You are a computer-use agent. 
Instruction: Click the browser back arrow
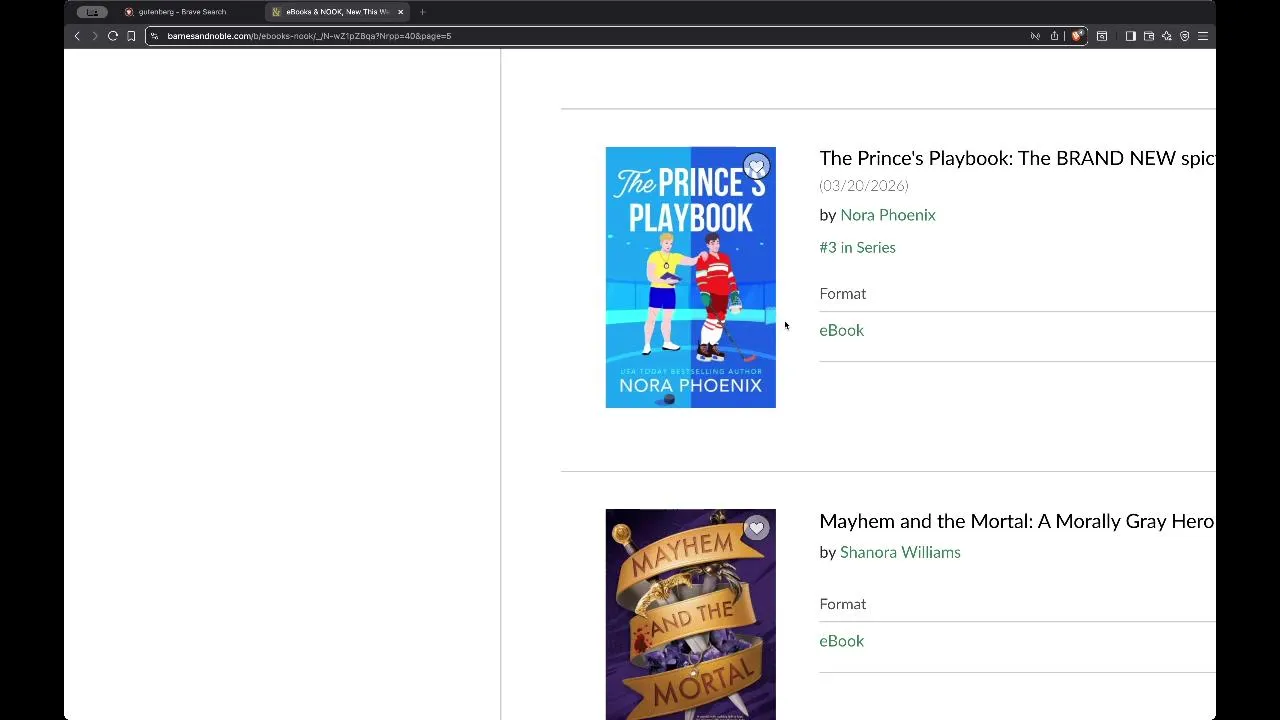[77, 36]
